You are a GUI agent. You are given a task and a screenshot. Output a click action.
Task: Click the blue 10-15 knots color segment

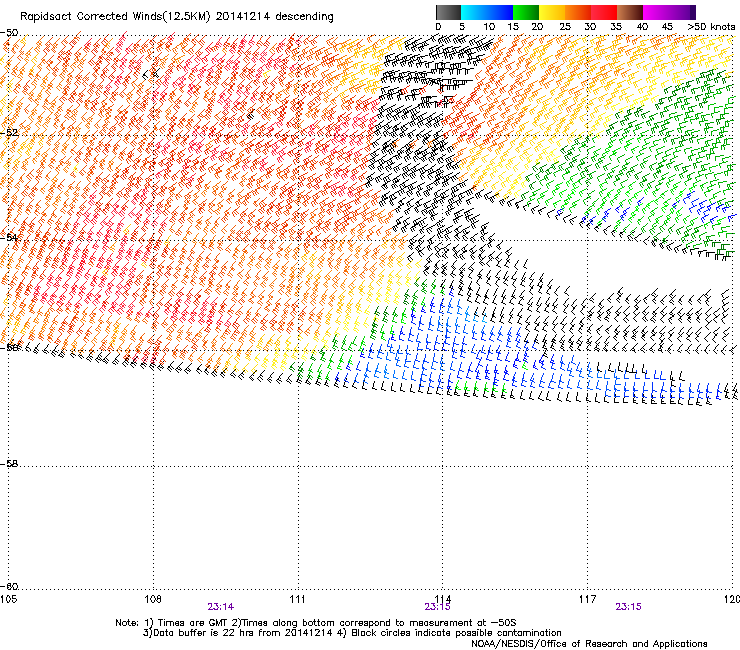pos(500,12)
